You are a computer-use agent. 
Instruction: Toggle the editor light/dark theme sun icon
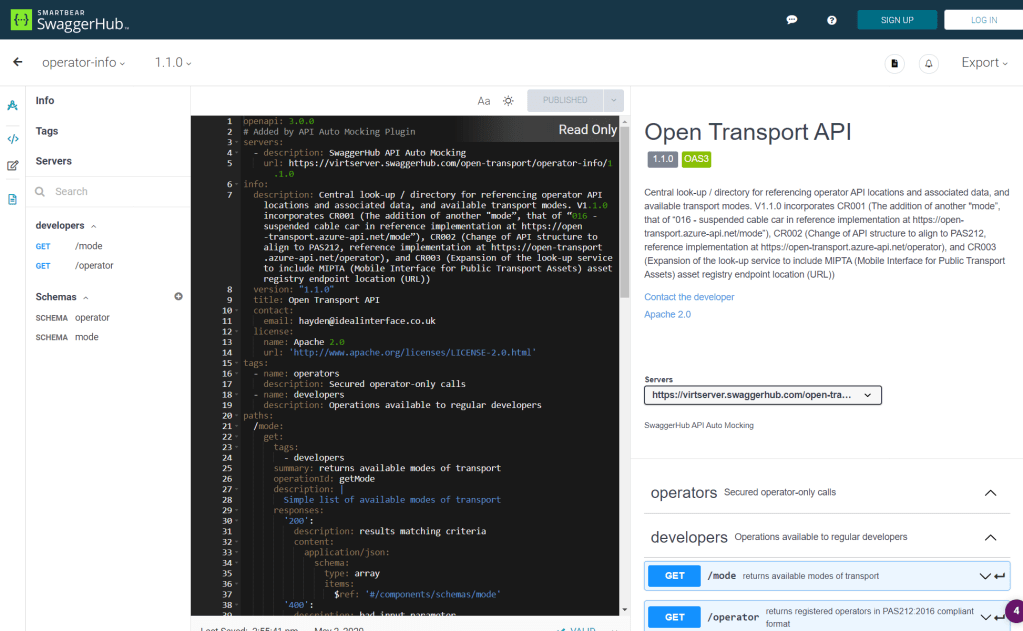pyautogui.click(x=508, y=101)
